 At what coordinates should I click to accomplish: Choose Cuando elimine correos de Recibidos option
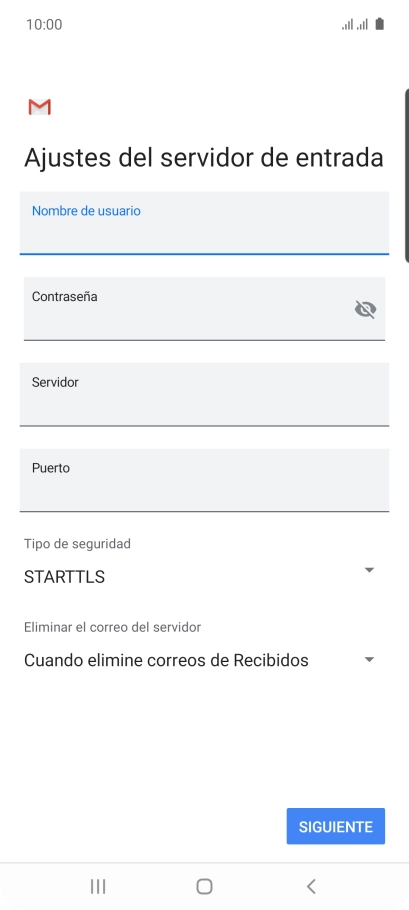tap(166, 660)
